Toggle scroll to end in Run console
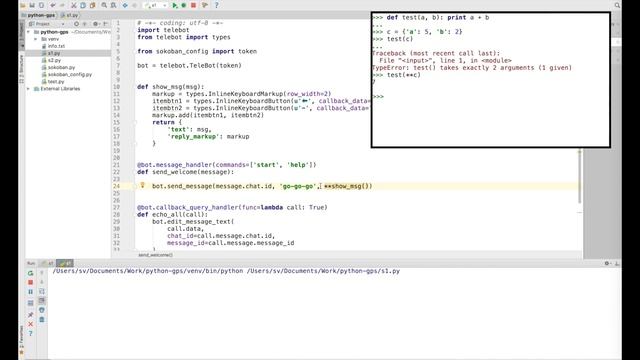The height and width of the screenshot is (360, 640). (x=42, y=301)
